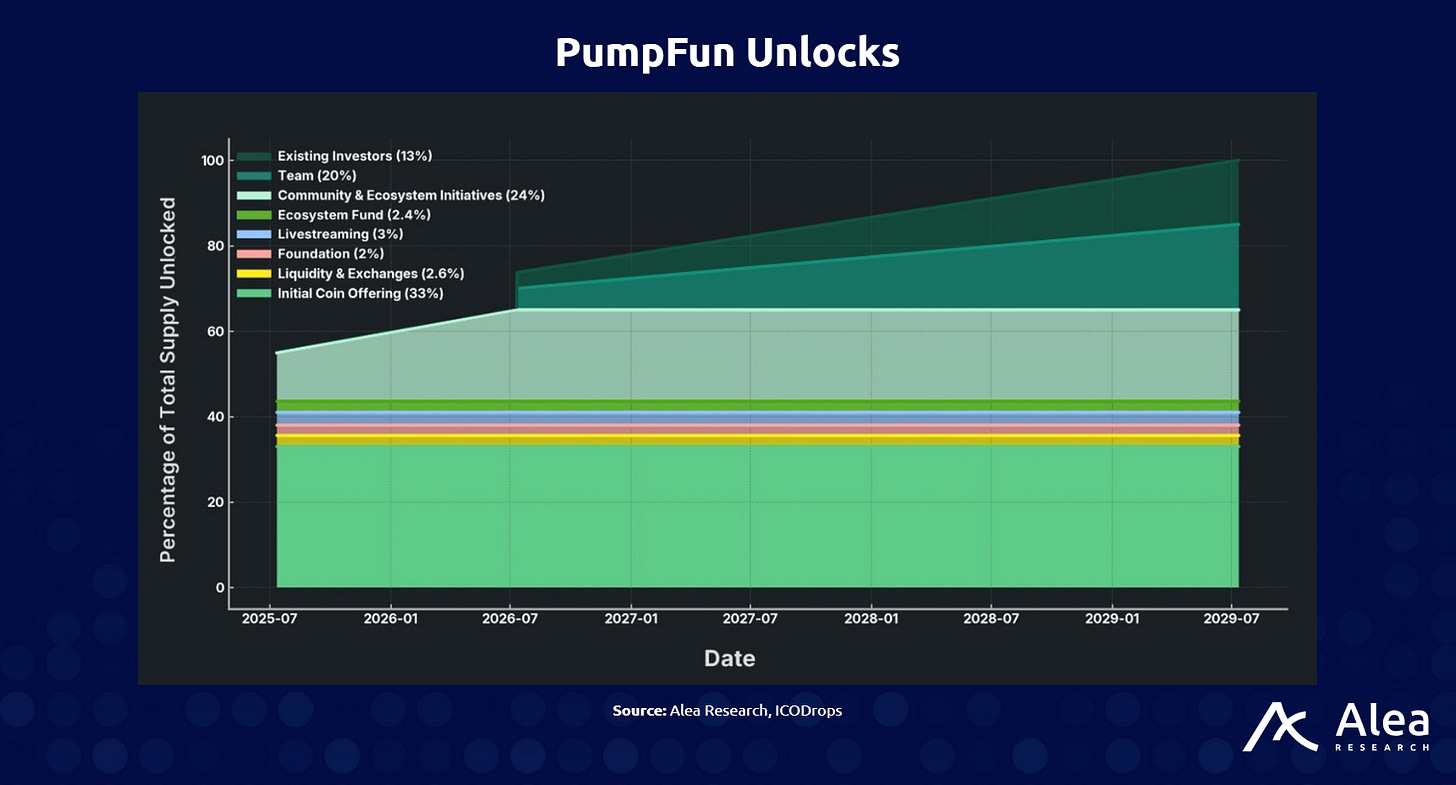Click the Existing Investors legend swatch
Screen dimensions: 1456x785
coord(254,157)
